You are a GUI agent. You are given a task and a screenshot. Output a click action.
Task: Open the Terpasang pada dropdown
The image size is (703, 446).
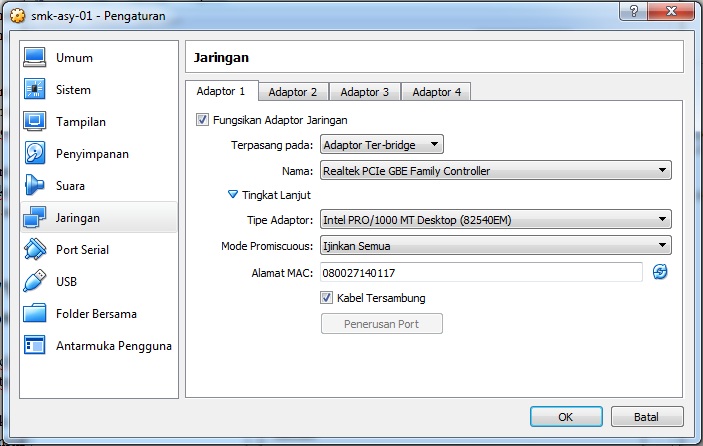(x=382, y=144)
